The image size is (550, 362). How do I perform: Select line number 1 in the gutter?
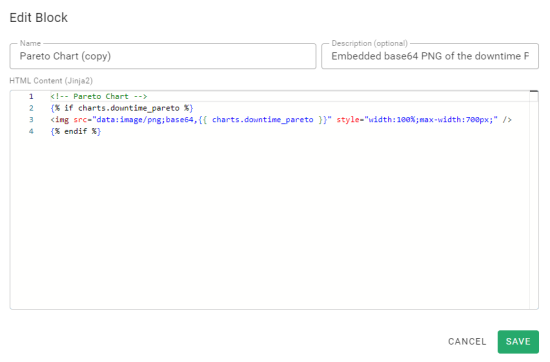pos(31,96)
